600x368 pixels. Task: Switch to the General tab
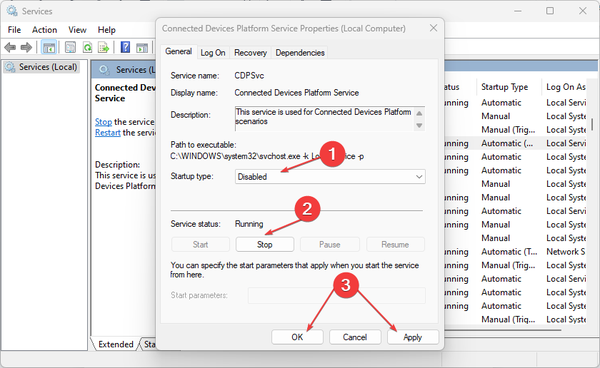pyautogui.click(x=178, y=52)
